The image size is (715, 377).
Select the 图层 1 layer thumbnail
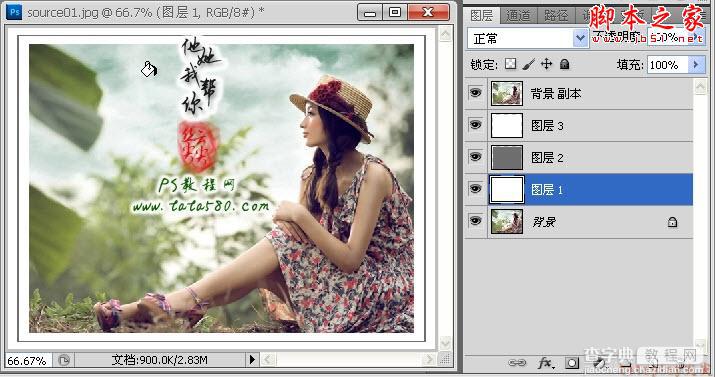pyautogui.click(x=507, y=189)
